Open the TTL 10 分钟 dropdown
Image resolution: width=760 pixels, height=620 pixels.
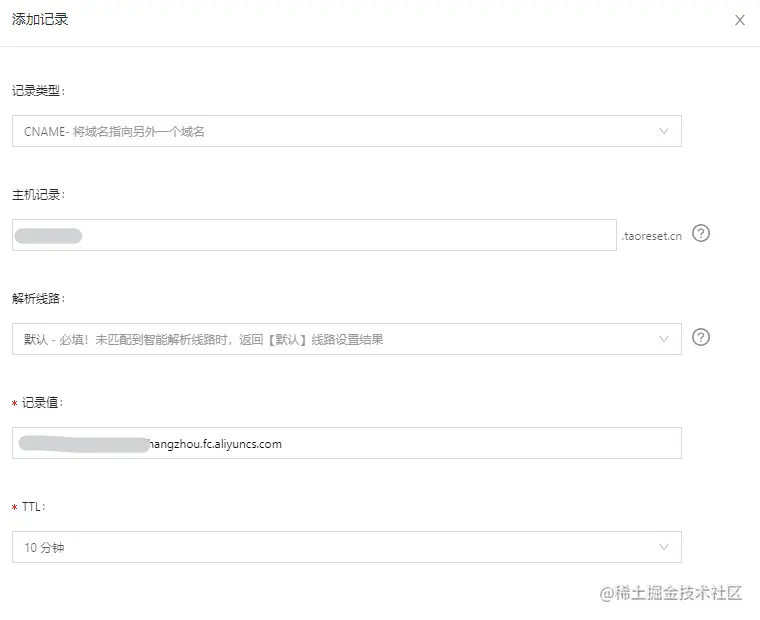[347, 547]
